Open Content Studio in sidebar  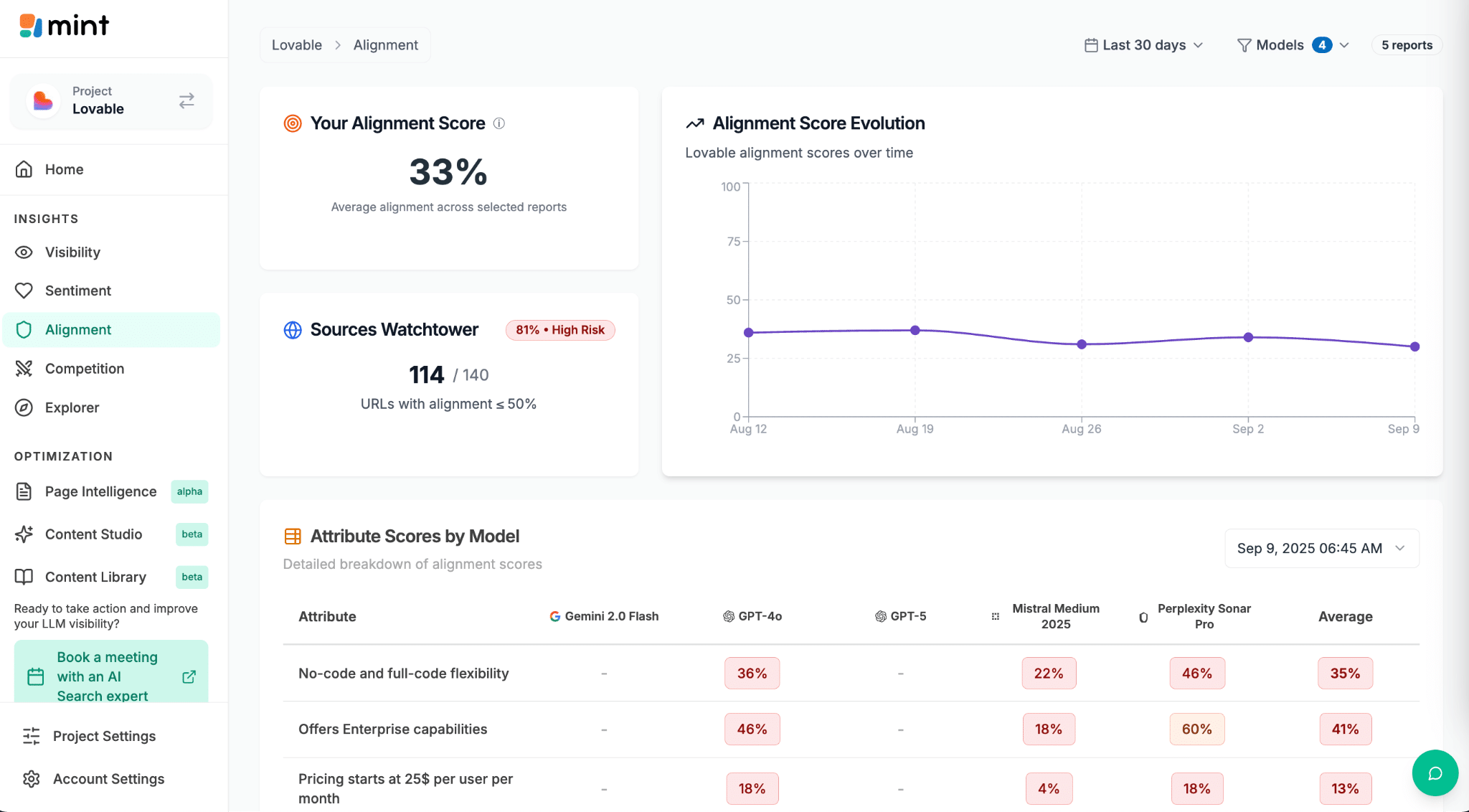[93, 534]
